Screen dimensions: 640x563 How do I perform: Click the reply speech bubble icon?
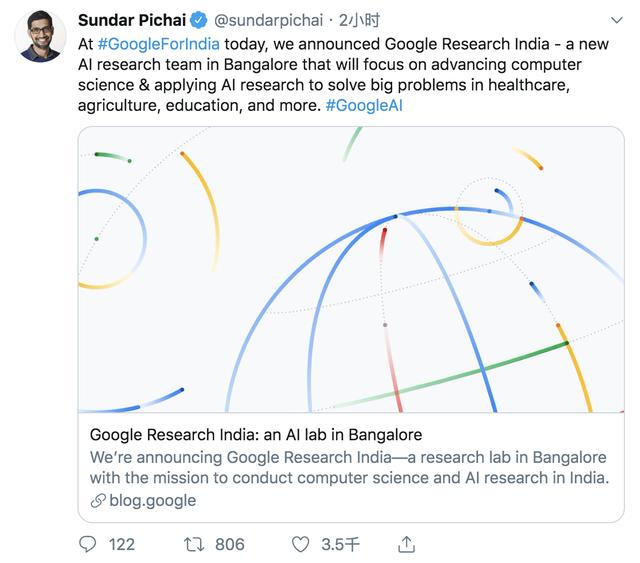tap(89, 544)
